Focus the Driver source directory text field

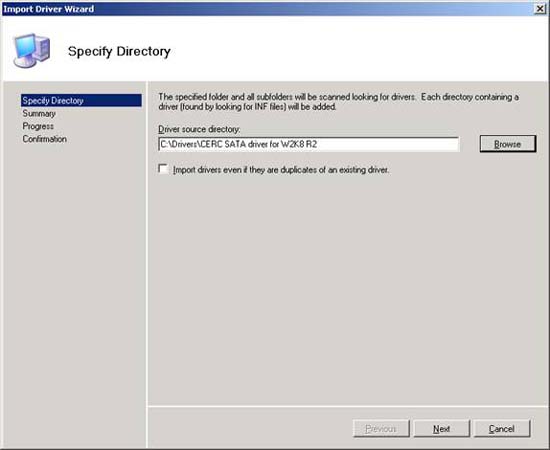(308, 144)
